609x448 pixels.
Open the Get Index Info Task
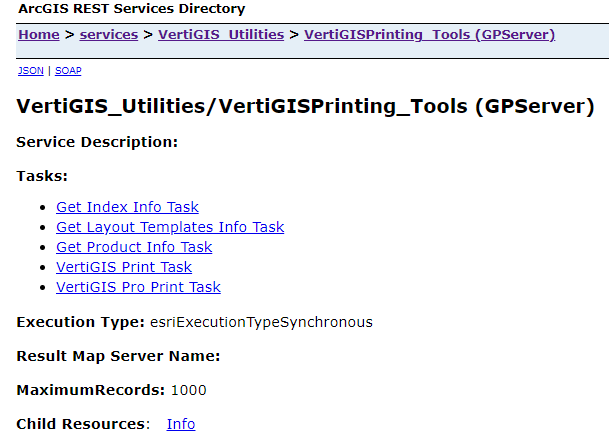pos(127,207)
